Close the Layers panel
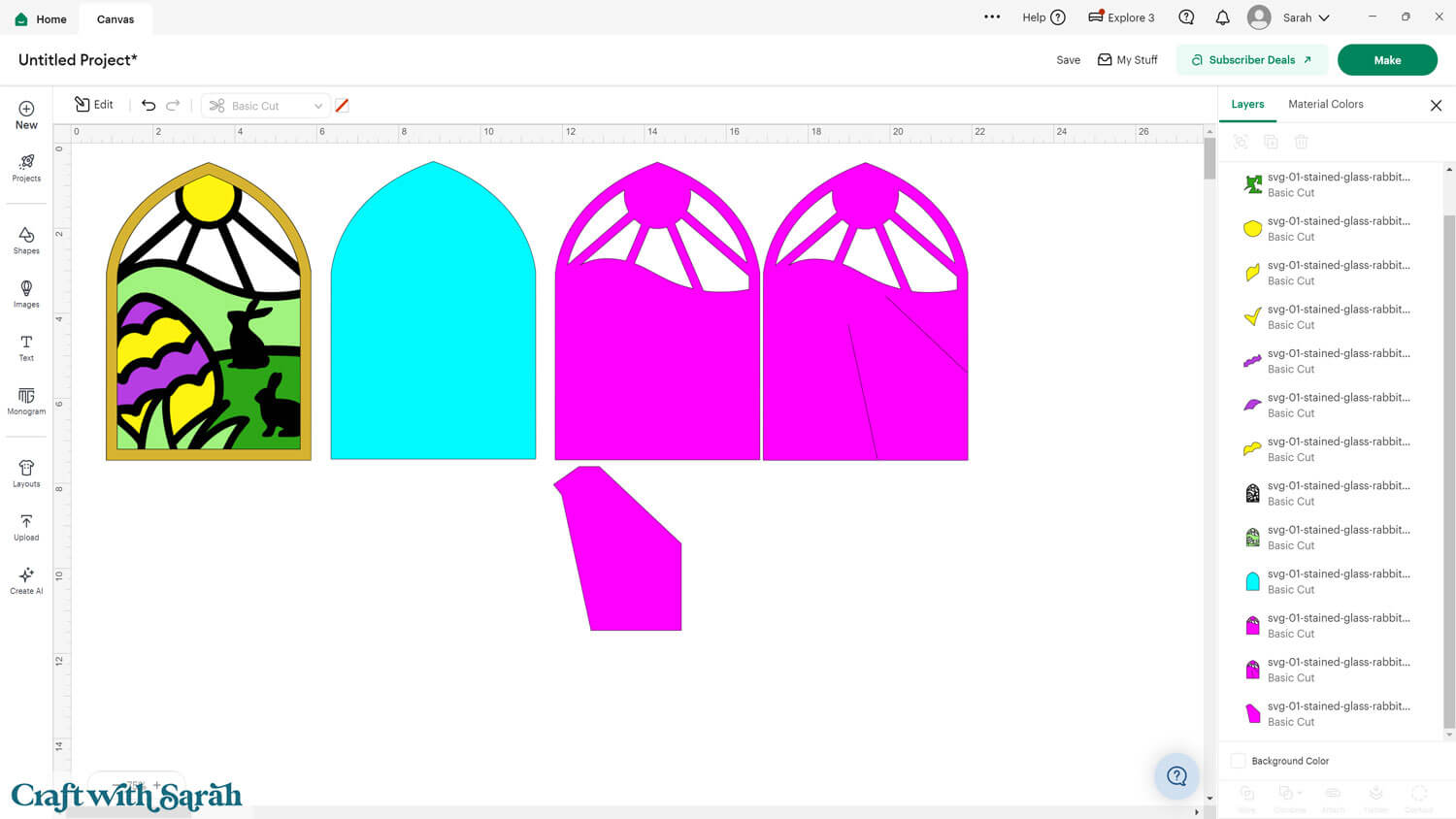Image resolution: width=1456 pixels, height=819 pixels. point(1436,105)
